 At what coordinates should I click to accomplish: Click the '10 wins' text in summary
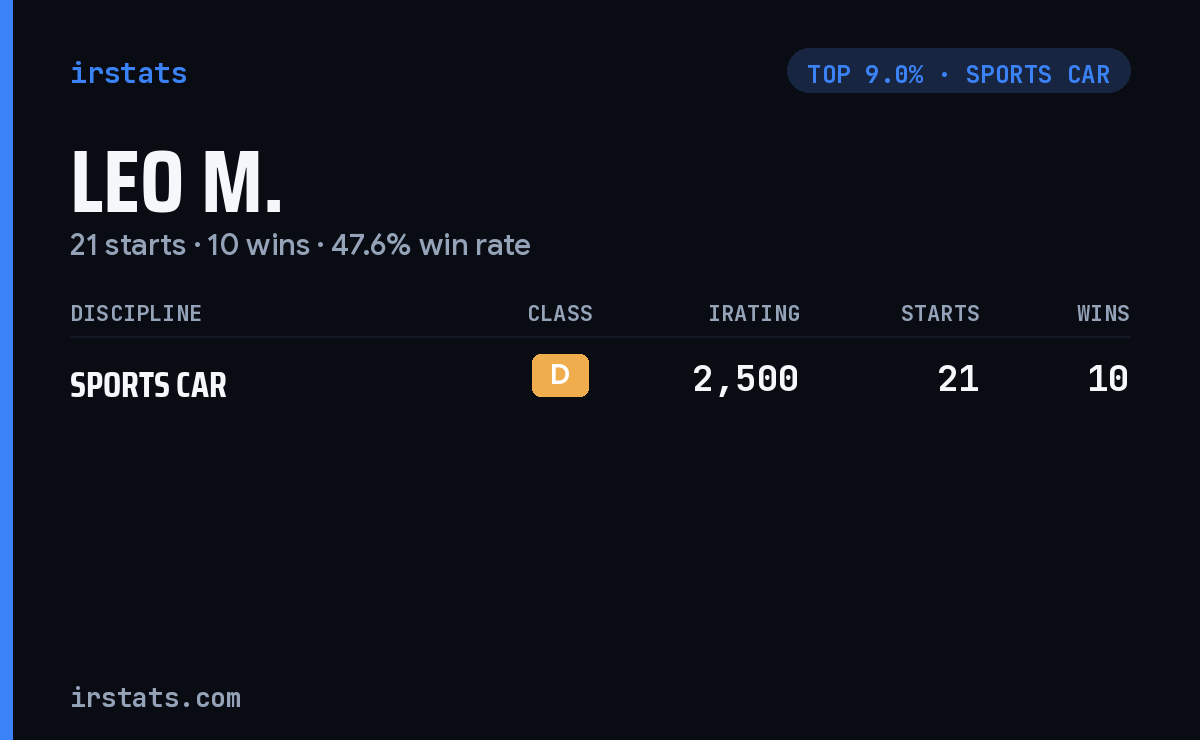(258, 244)
